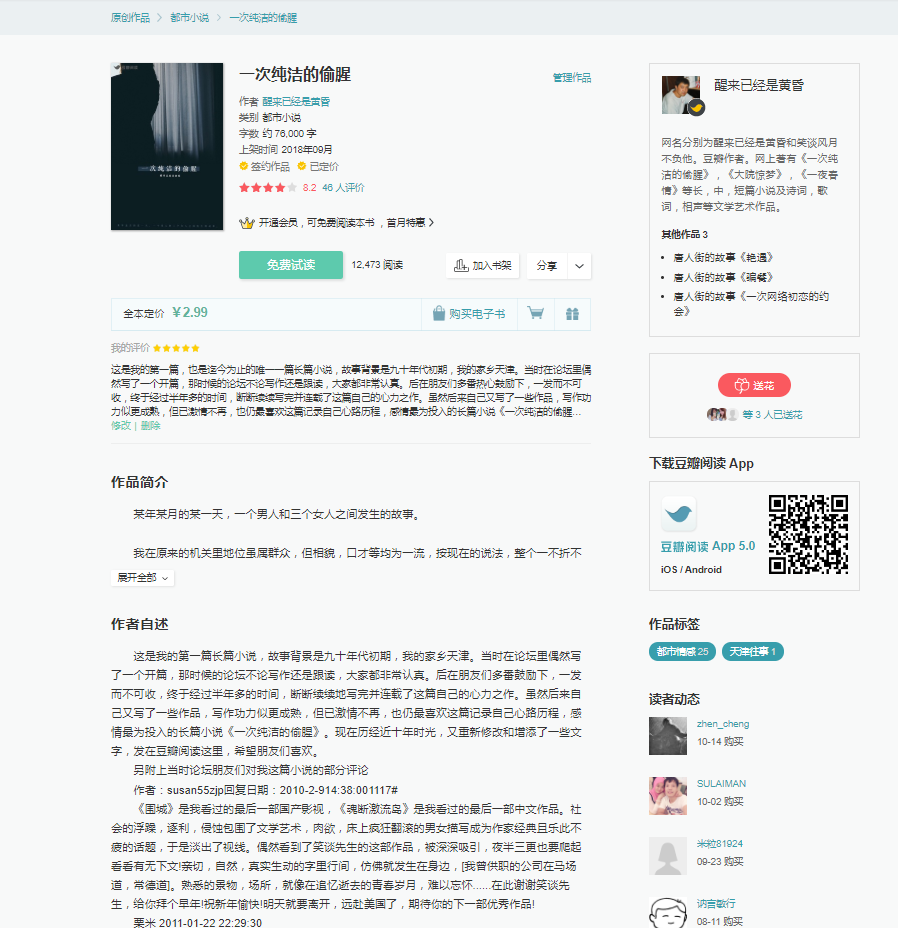Screen dimensions: 898x928
Task: Select the 天津往事 1 tag
Action: tap(752, 652)
